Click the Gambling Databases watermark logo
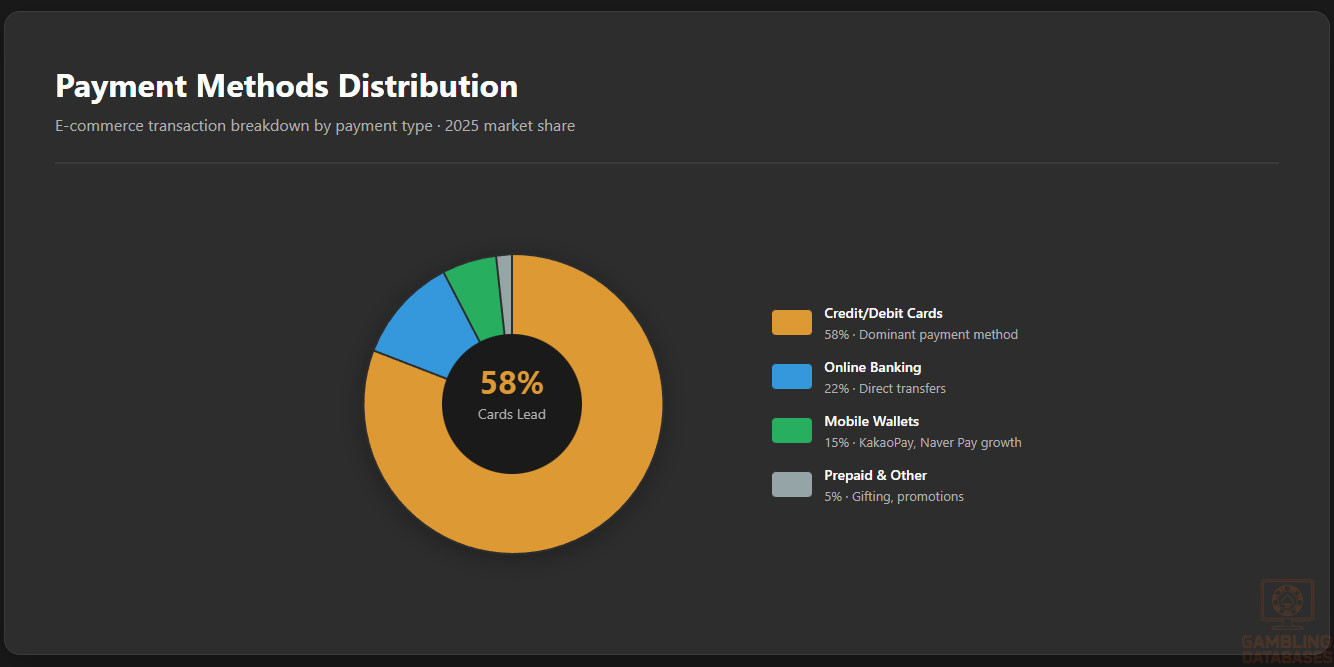This screenshot has width=1334, height=667. click(1286, 620)
